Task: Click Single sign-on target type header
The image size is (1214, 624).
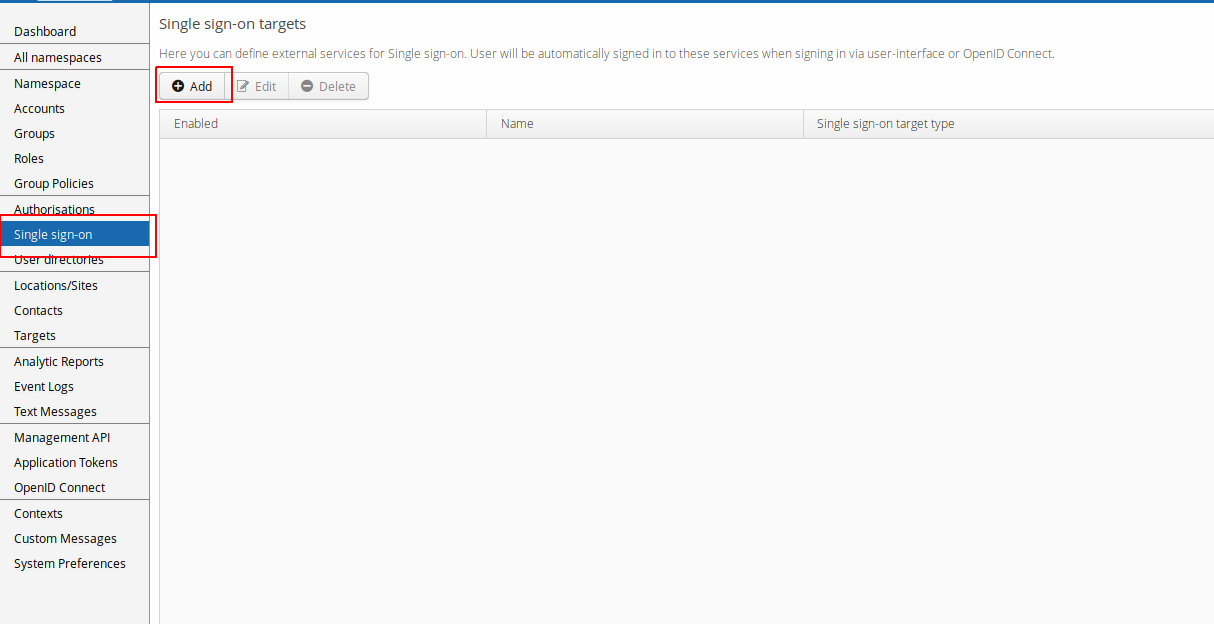Action: click(x=885, y=124)
